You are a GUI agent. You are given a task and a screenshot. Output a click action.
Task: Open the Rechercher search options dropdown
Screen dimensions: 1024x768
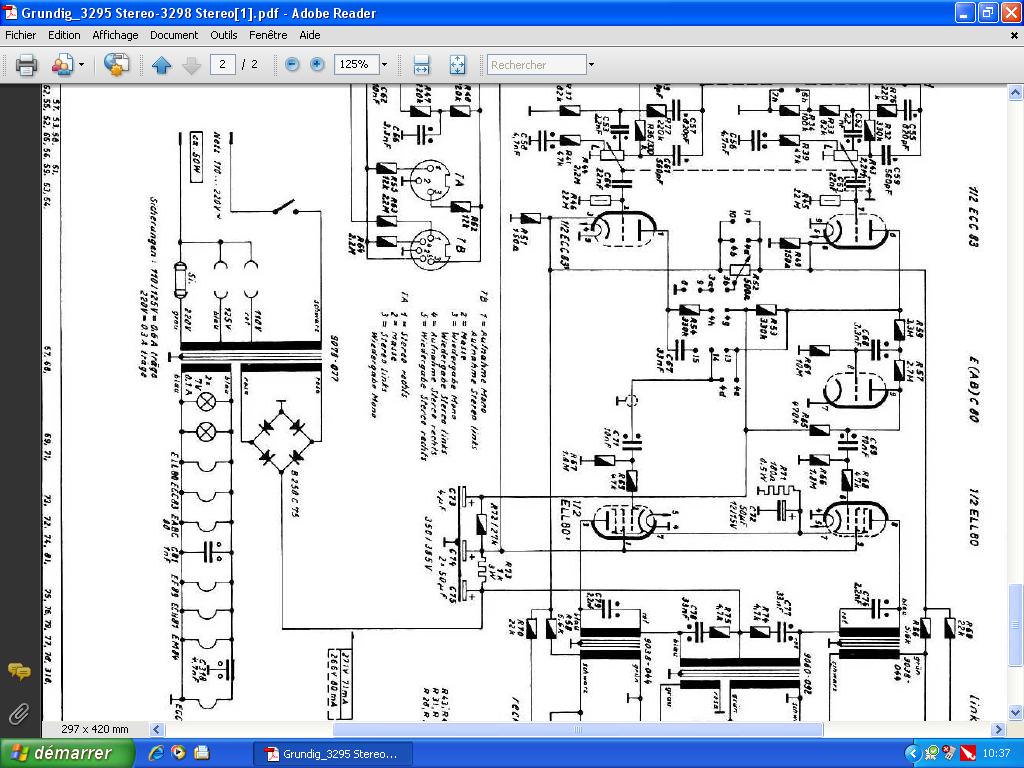(591, 65)
